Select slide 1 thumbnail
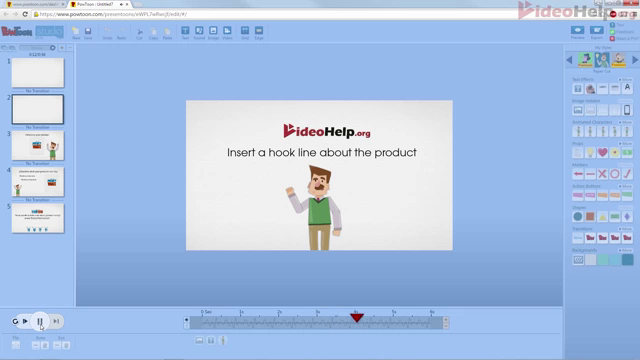Screen dimensions: 640x360 tap(38, 73)
